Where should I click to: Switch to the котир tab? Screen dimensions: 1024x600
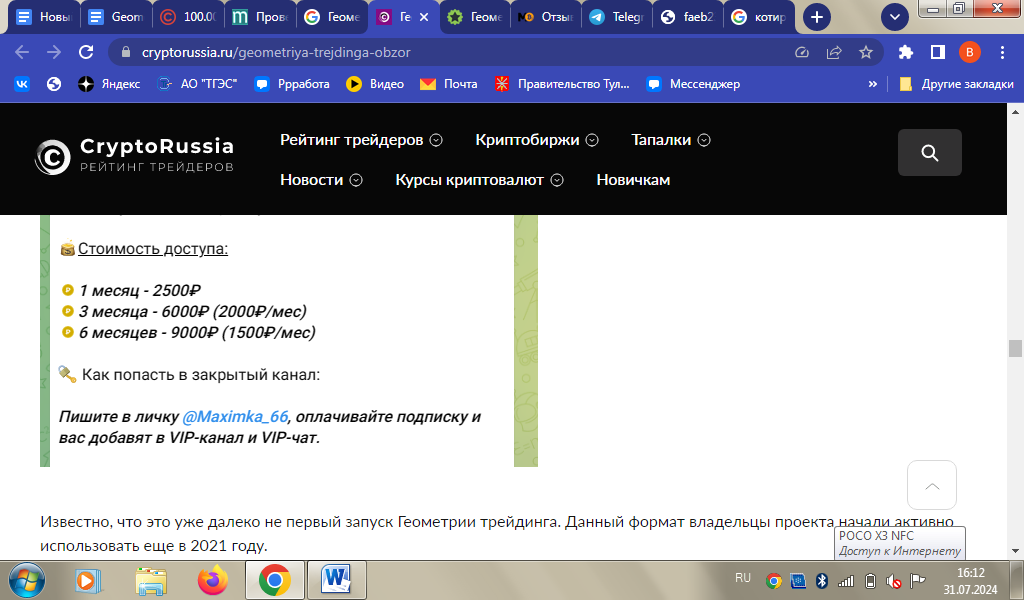760,17
